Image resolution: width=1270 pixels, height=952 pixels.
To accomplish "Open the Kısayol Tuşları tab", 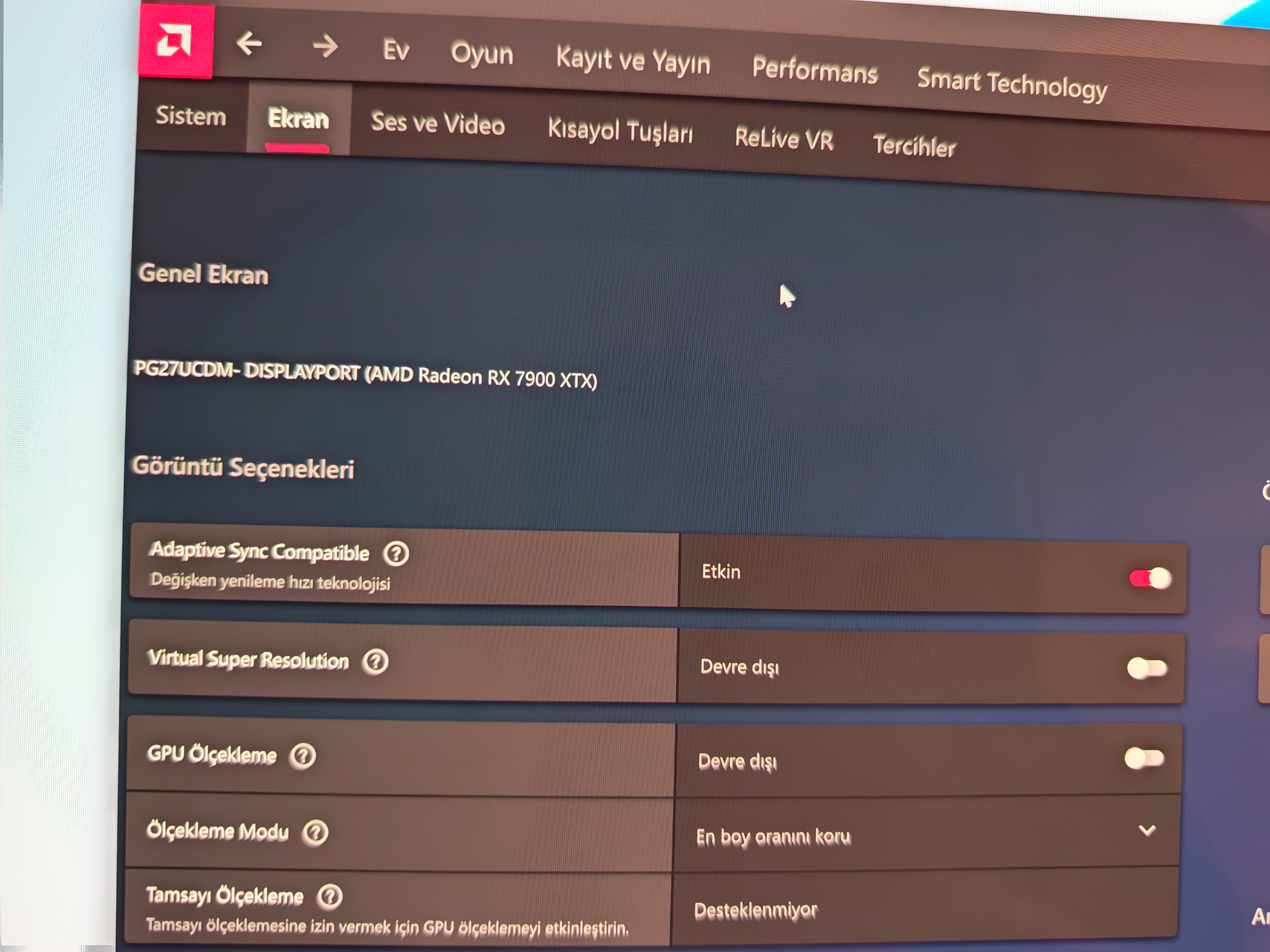I will (620, 131).
